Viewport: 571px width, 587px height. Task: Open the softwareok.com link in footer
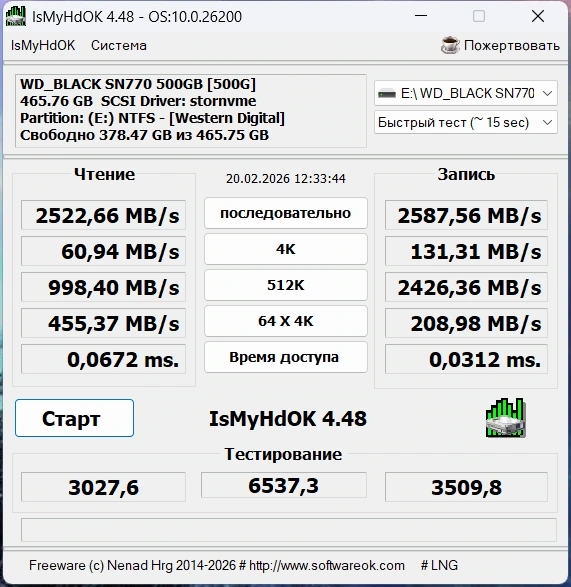click(327, 565)
